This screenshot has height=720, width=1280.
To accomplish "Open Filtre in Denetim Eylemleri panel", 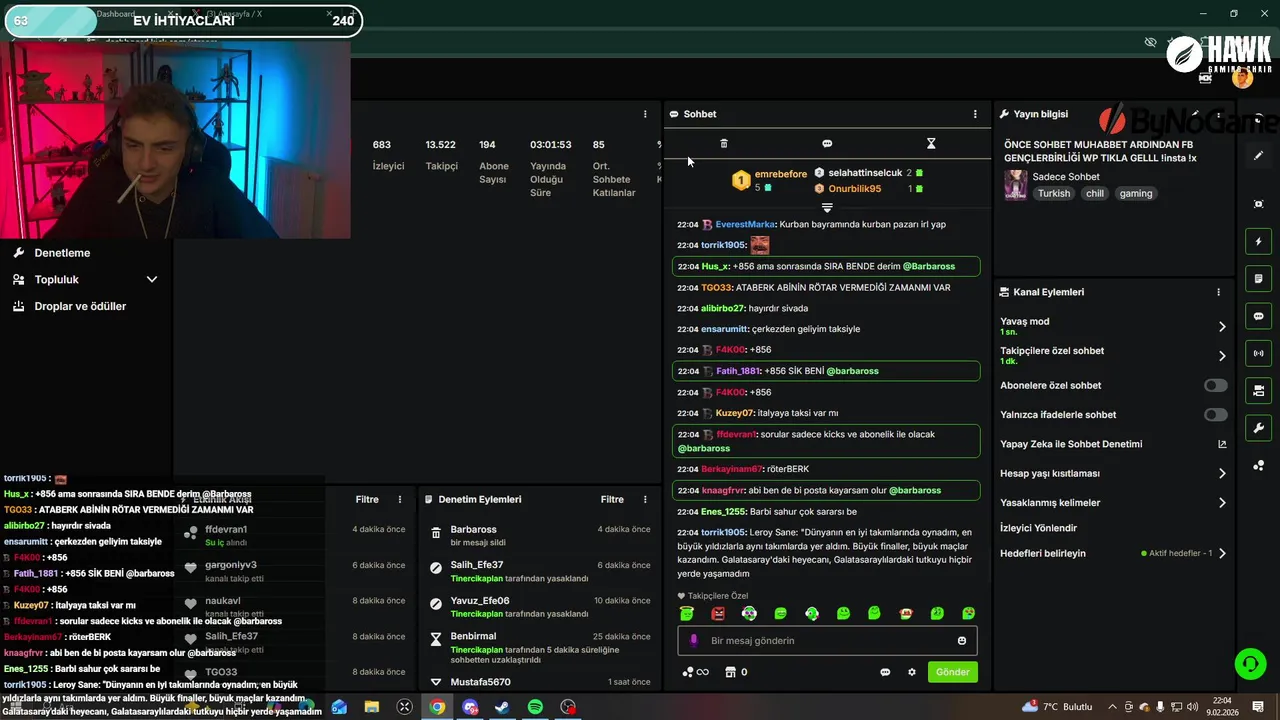I will pyautogui.click(x=612, y=499).
